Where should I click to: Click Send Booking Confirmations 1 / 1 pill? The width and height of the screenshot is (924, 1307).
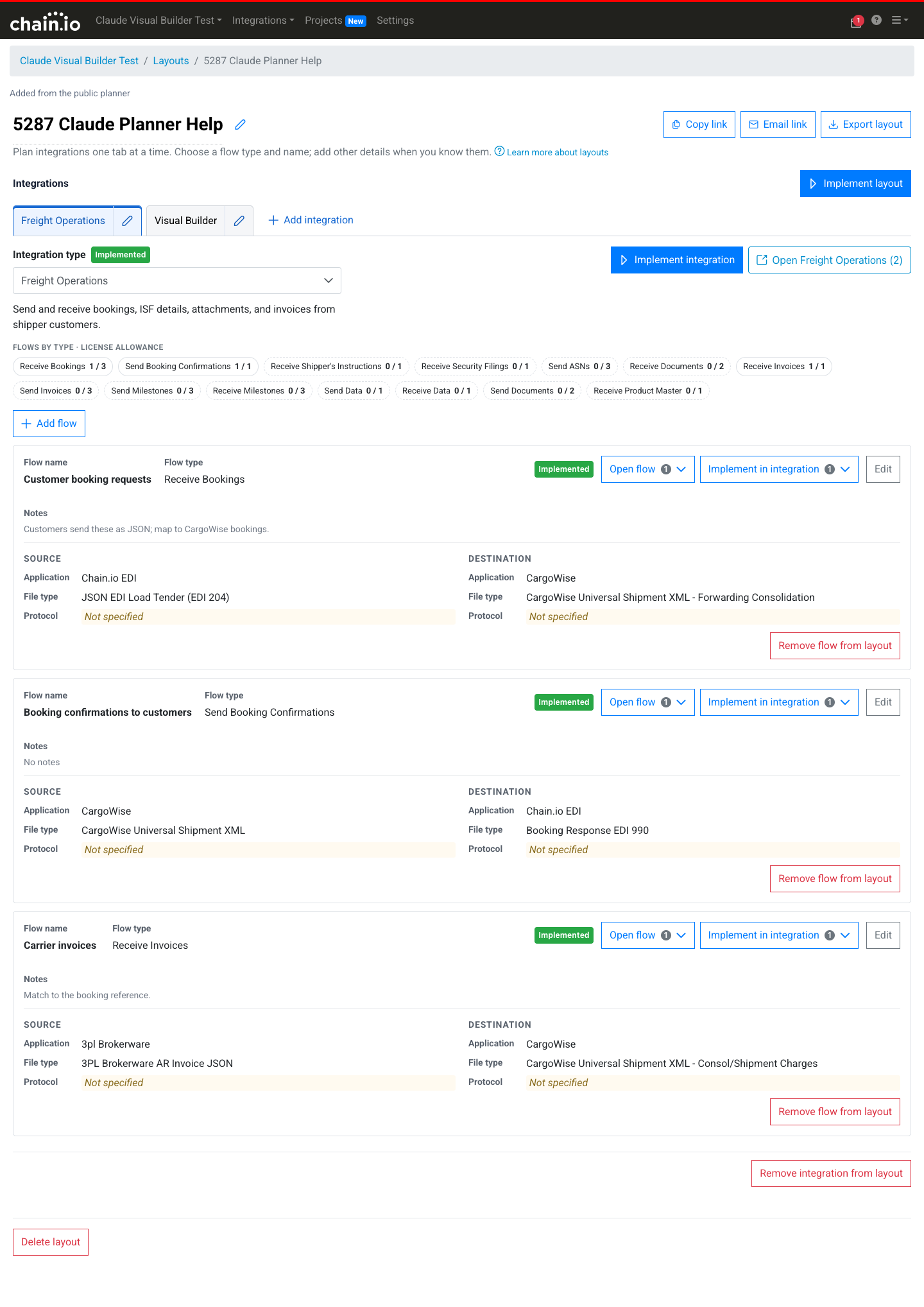188,367
